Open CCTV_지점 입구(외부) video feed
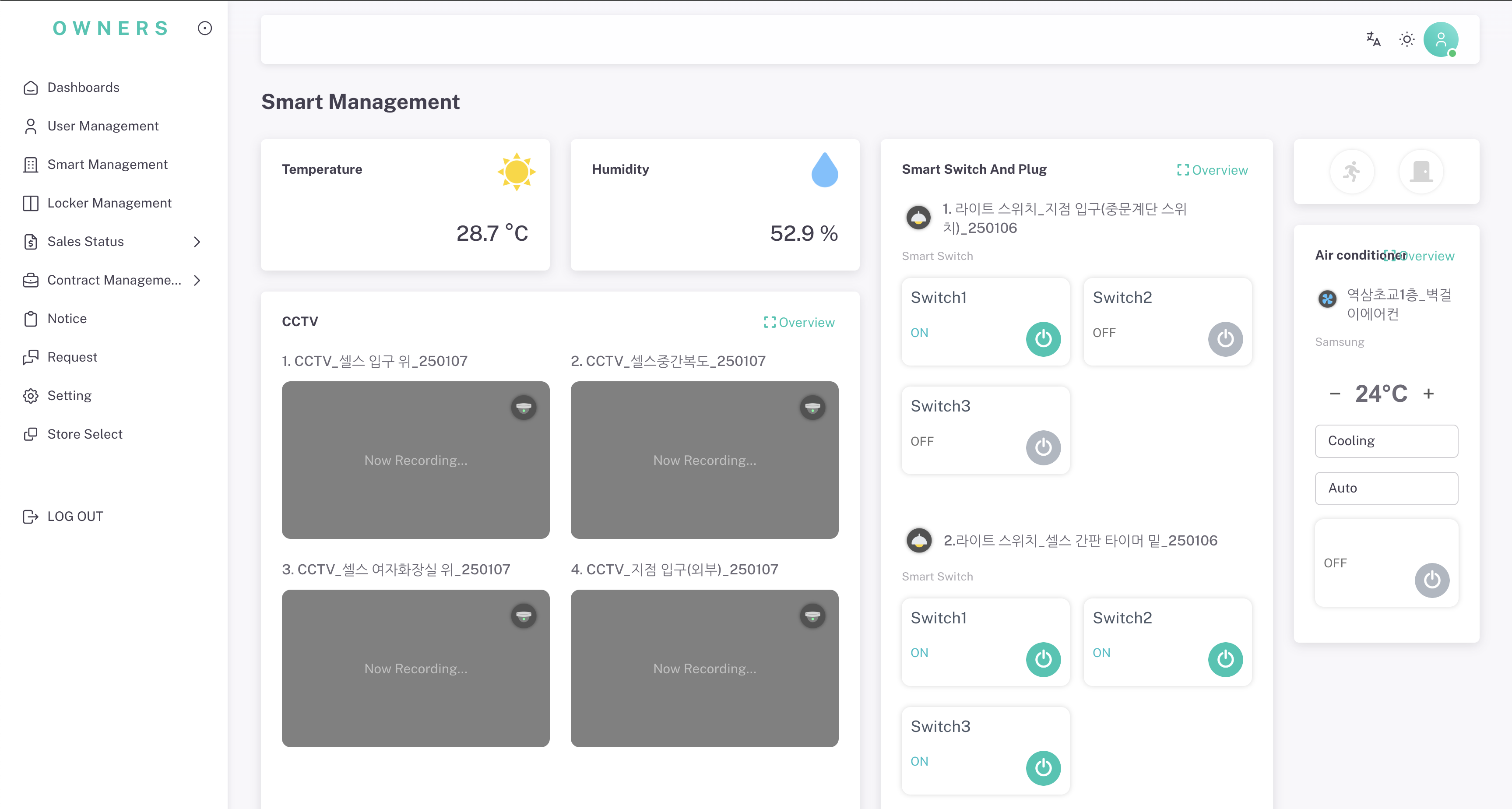The height and width of the screenshot is (809, 1512). click(x=704, y=668)
